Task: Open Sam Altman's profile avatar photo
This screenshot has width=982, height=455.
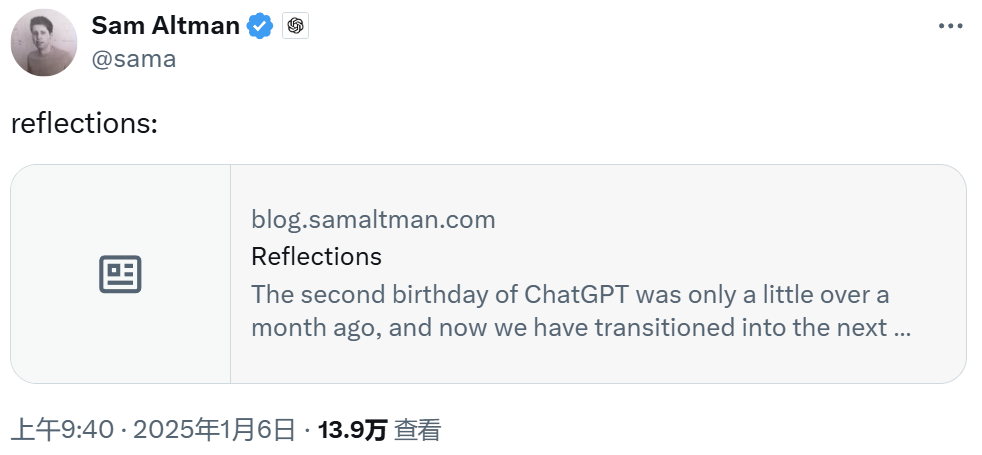Action: [x=44, y=43]
